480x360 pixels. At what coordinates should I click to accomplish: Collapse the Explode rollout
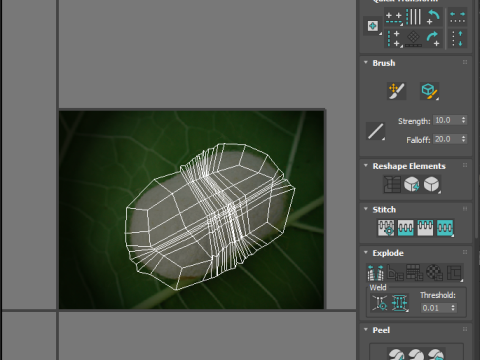pos(366,252)
